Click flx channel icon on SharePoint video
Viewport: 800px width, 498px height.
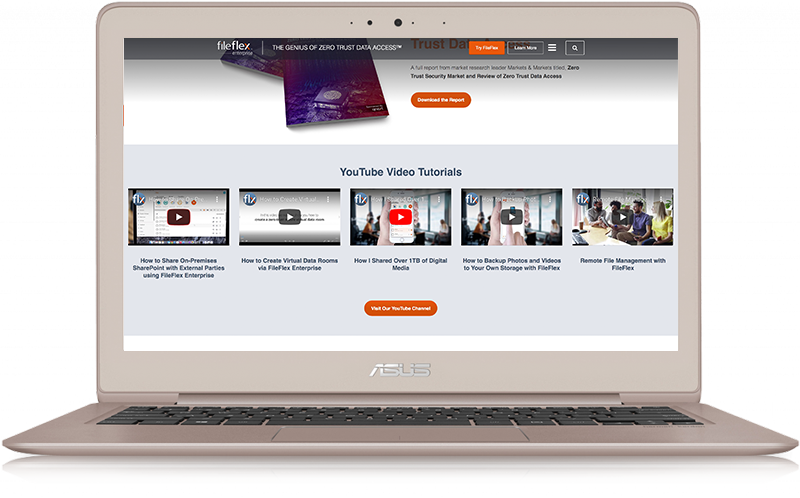point(138,199)
